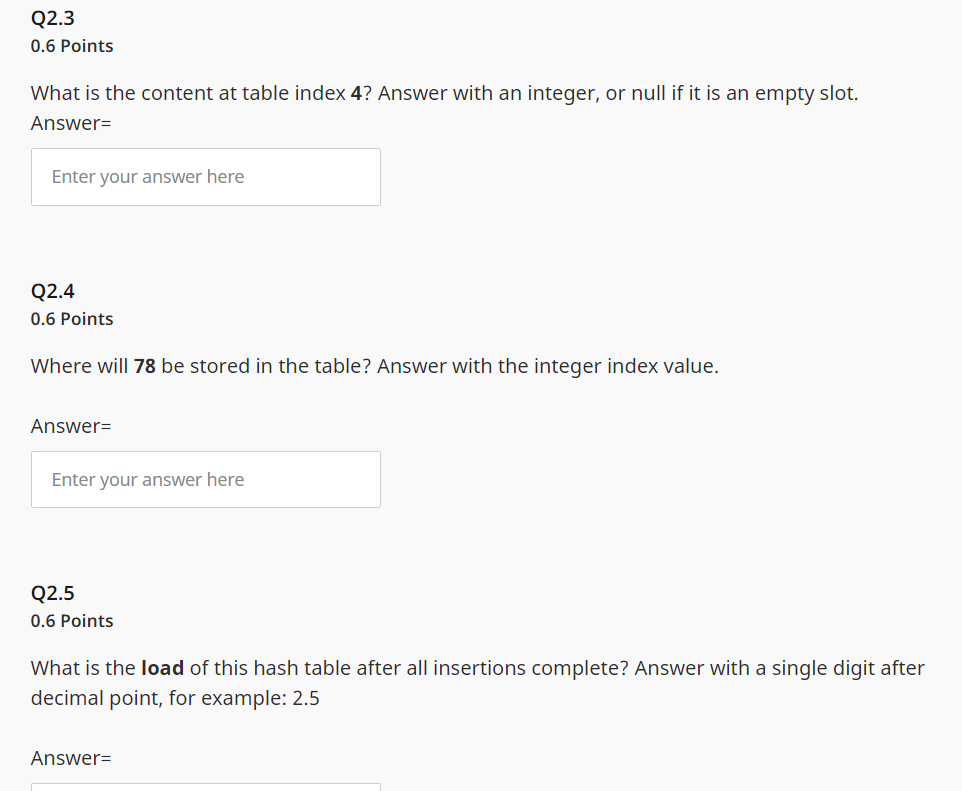Click the Q2.4 question heading
This screenshot has height=791, width=962.
point(52,291)
